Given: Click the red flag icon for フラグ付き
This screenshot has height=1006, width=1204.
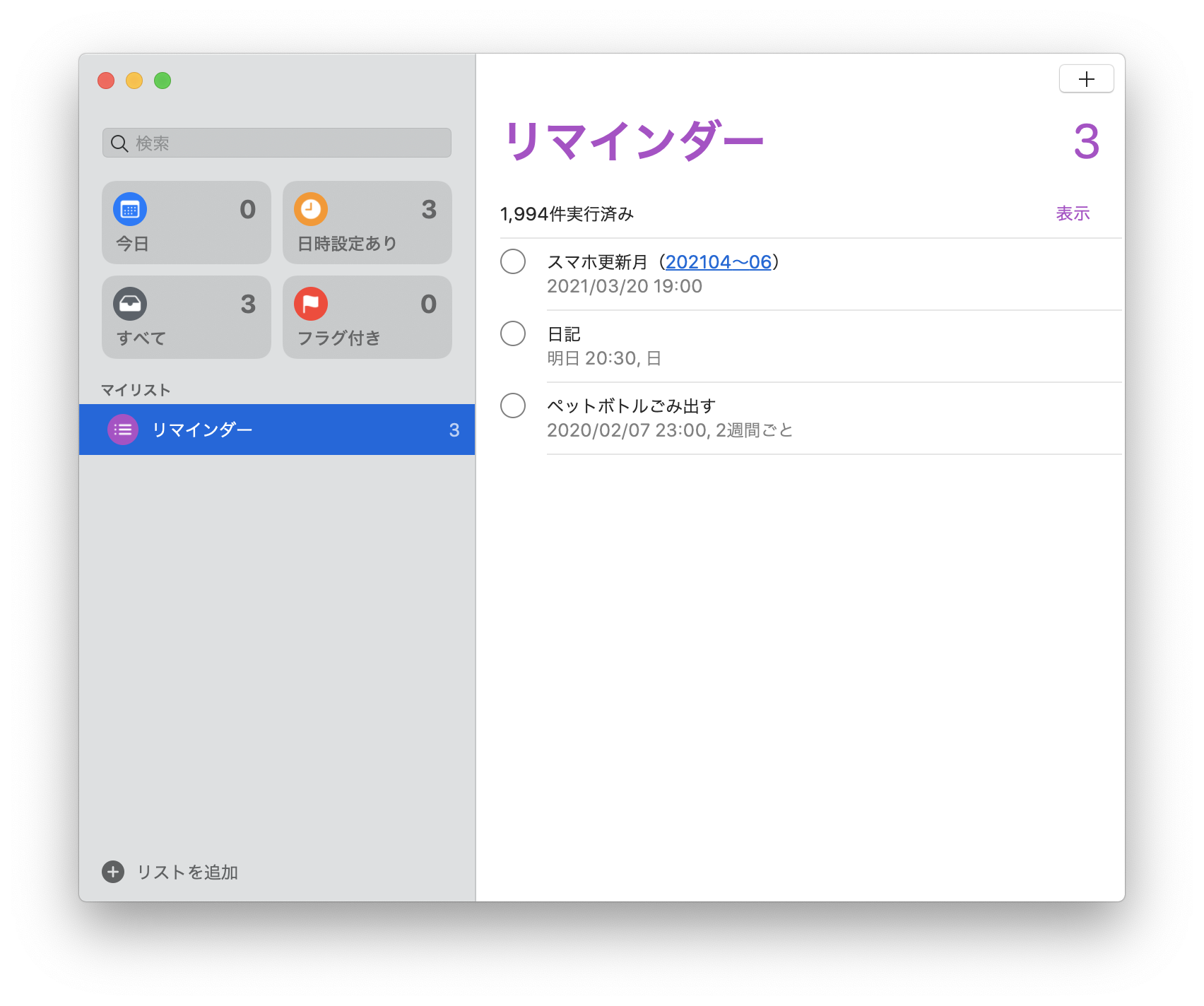Looking at the screenshot, I should (311, 304).
